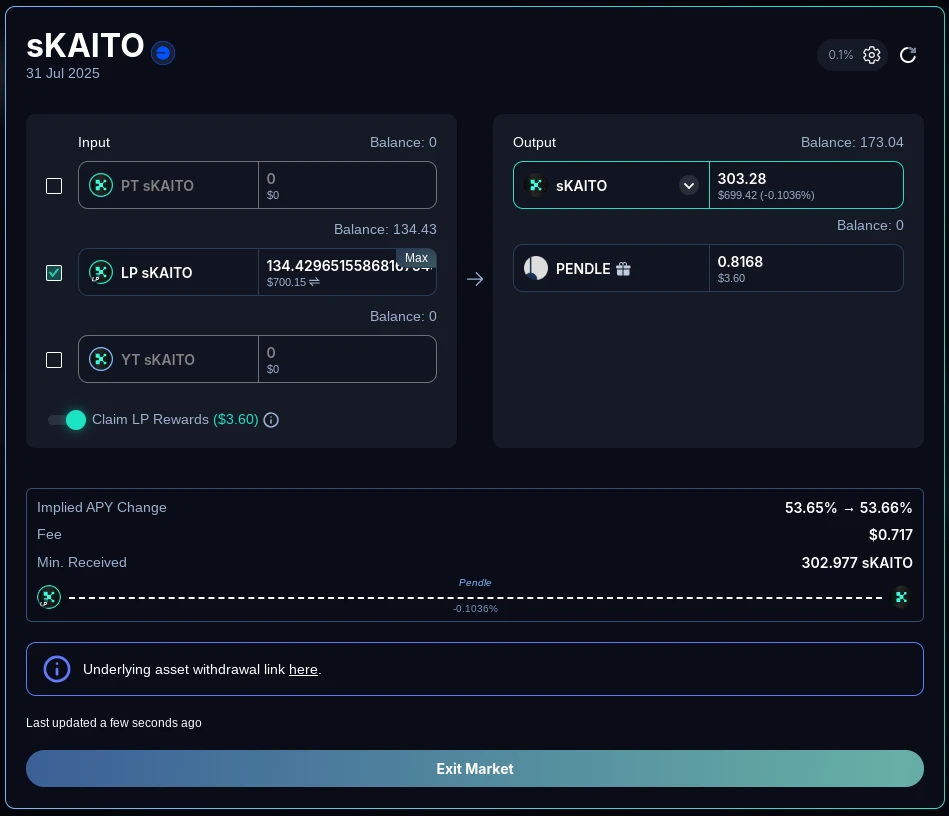
Task: Click the ($3.60) rewards amount
Action: pos(236,420)
